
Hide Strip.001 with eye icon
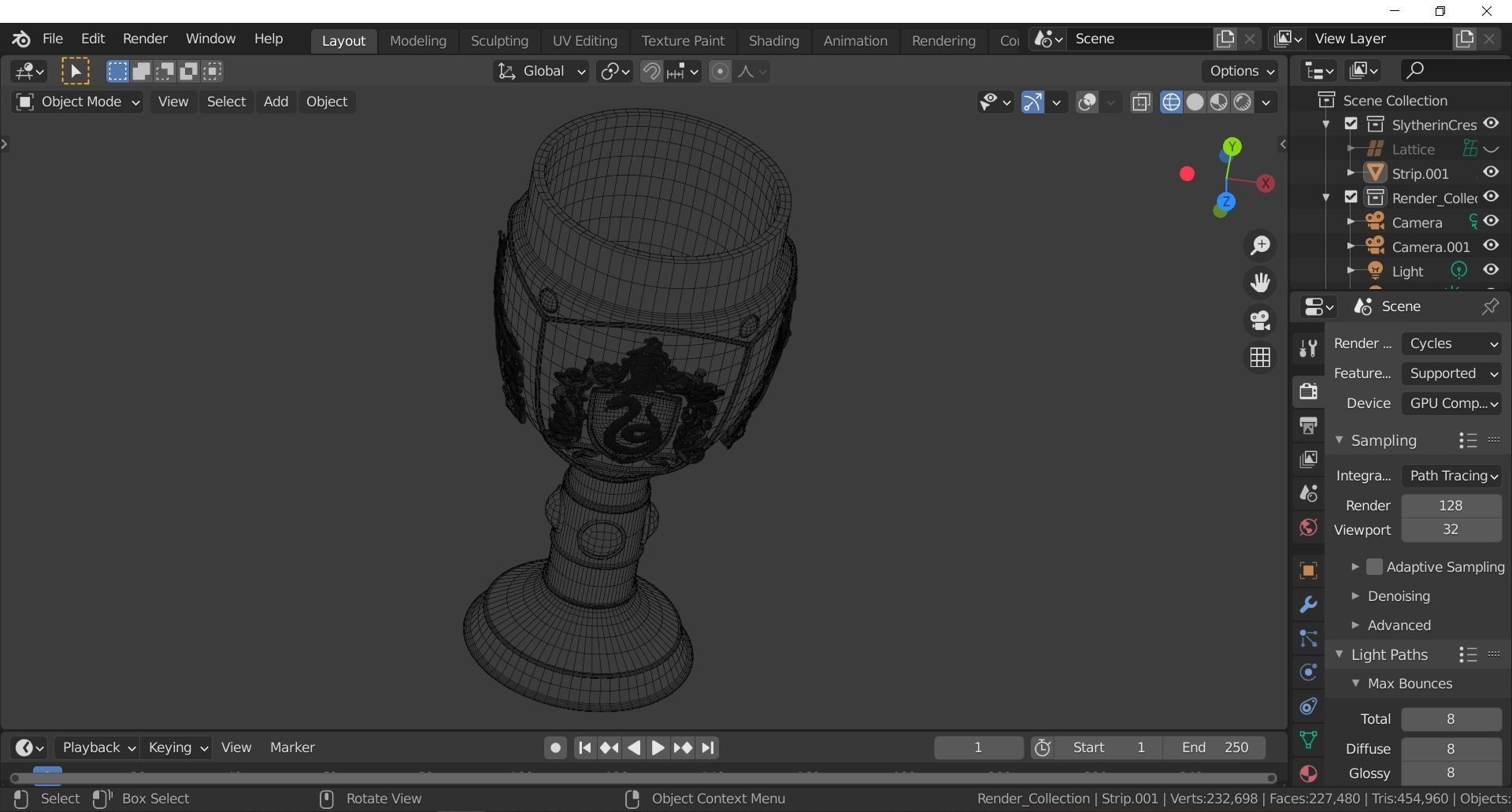pos(1491,172)
